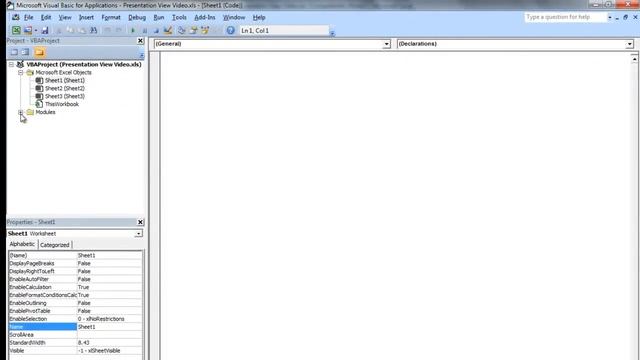This screenshot has height=360, width=640.
Task: Open the Object Browser icon
Action: point(205,31)
